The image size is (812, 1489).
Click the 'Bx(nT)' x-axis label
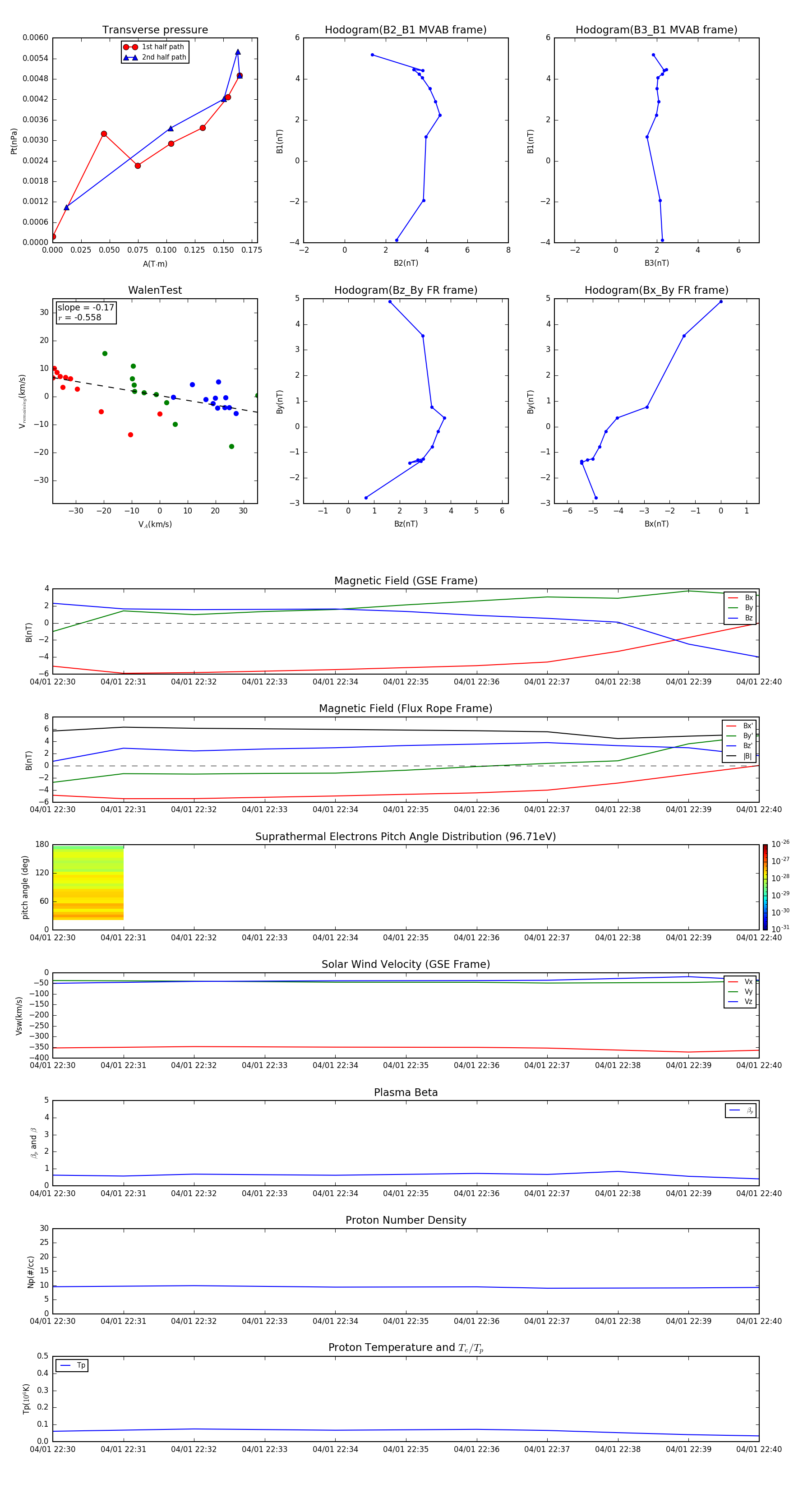pyautogui.click(x=656, y=524)
